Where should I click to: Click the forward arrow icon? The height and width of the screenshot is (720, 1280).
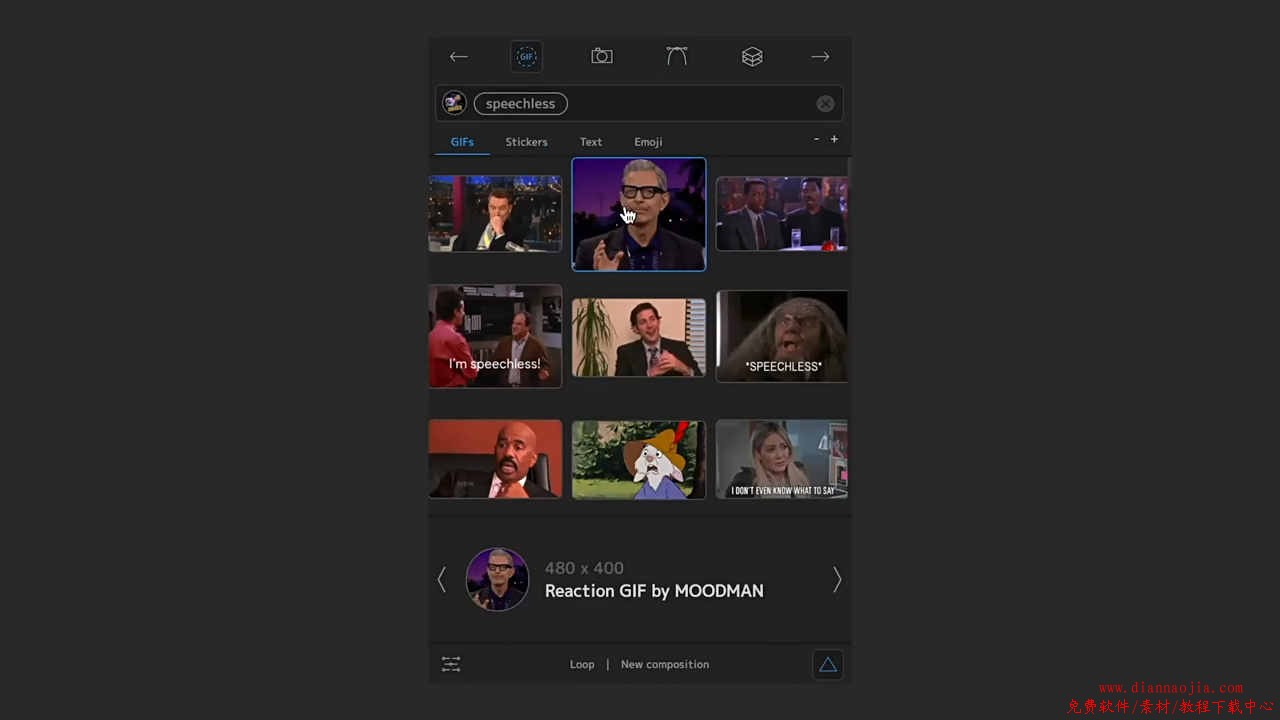(820, 57)
